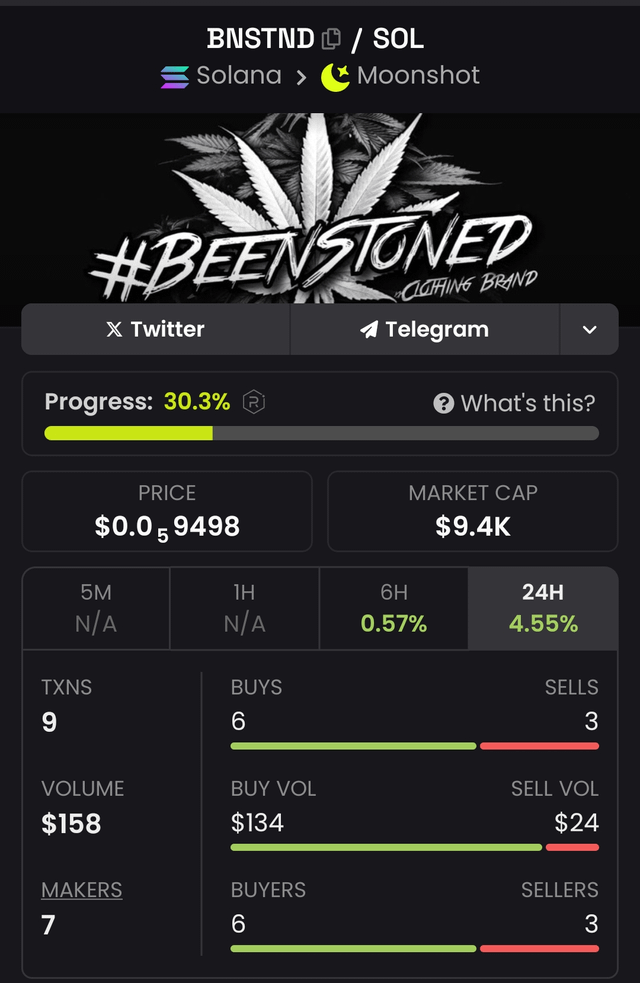Click the Moonshot moon icon
The image size is (640, 983).
tap(335, 76)
